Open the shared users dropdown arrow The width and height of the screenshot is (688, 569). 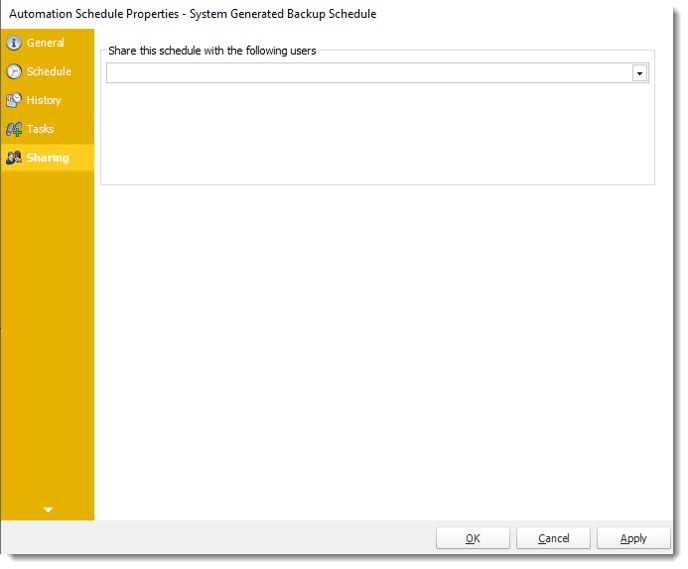(x=639, y=73)
